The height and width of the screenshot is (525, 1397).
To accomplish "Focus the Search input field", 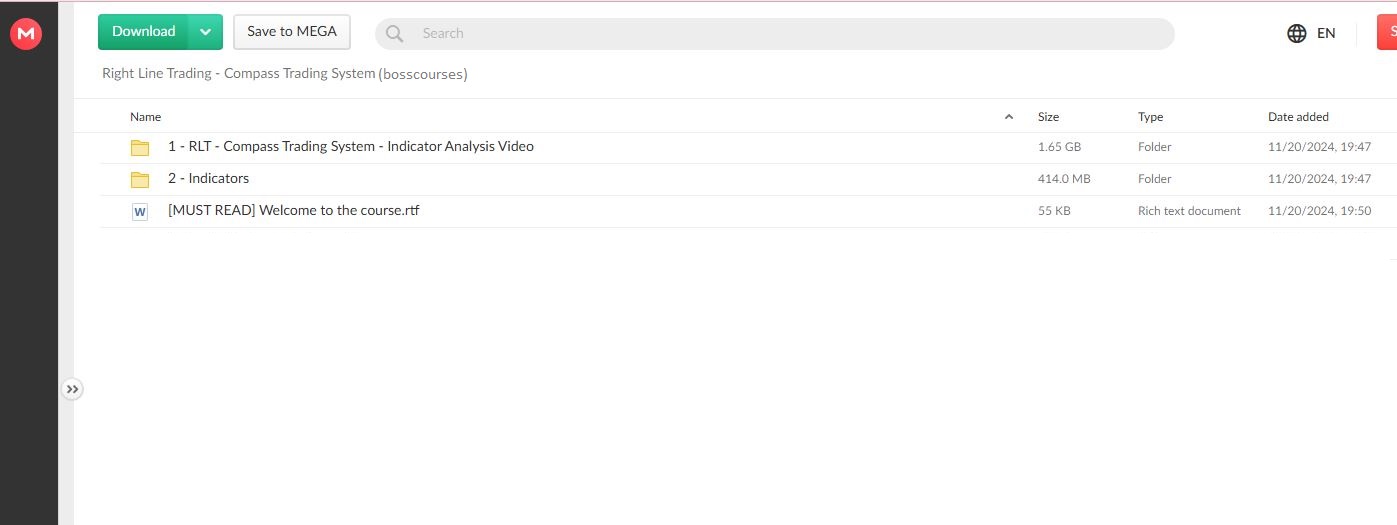I will pyautogui.click(x=790, y=34).
